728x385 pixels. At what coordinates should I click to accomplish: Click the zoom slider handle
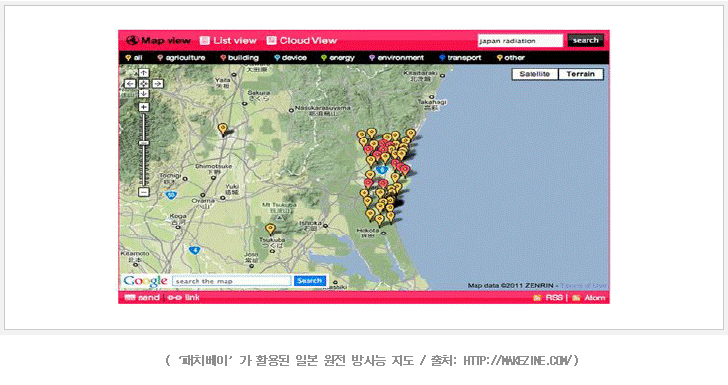144,144
